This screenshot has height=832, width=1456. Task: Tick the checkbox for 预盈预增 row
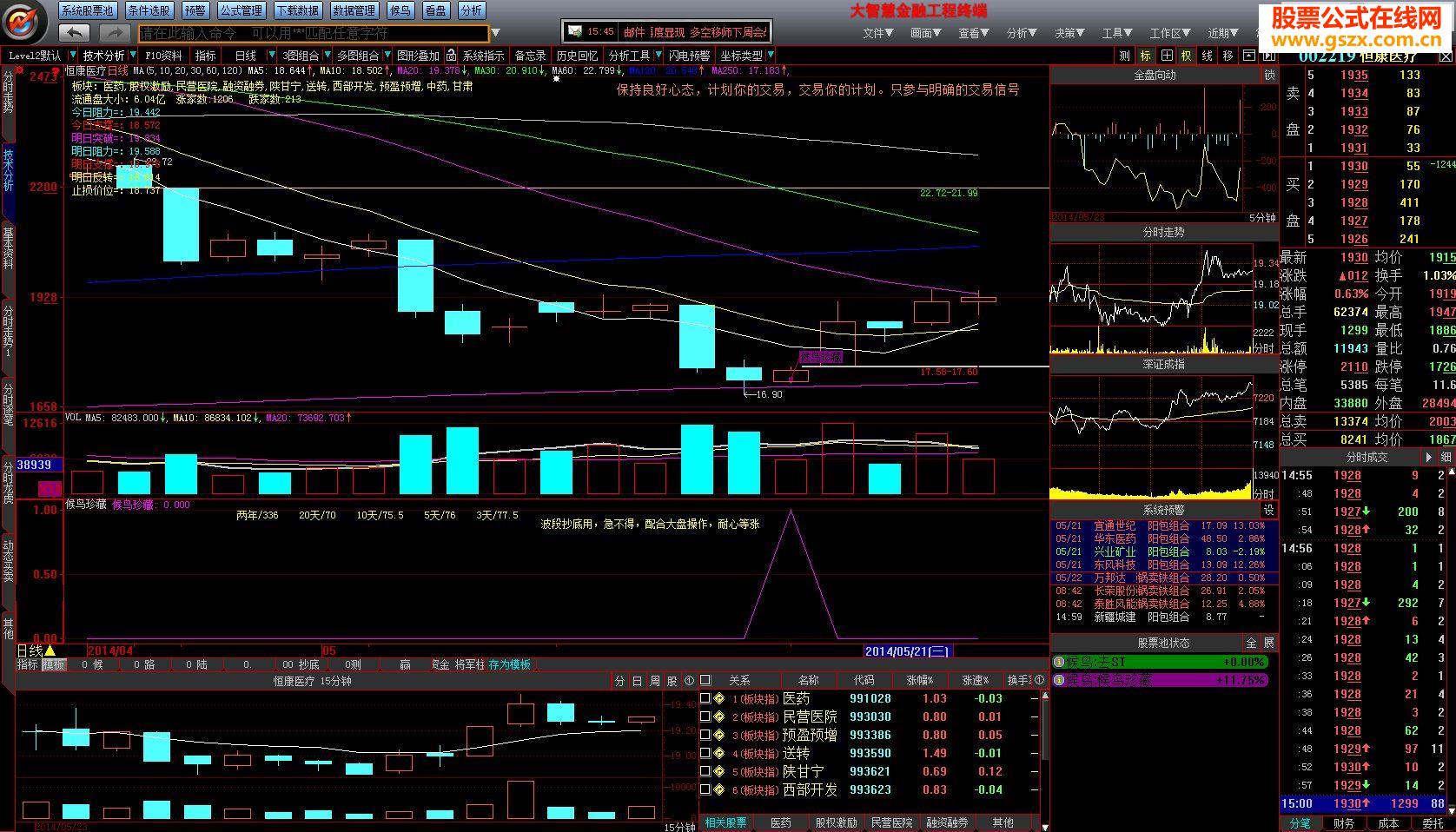click(x=705, y=735)
